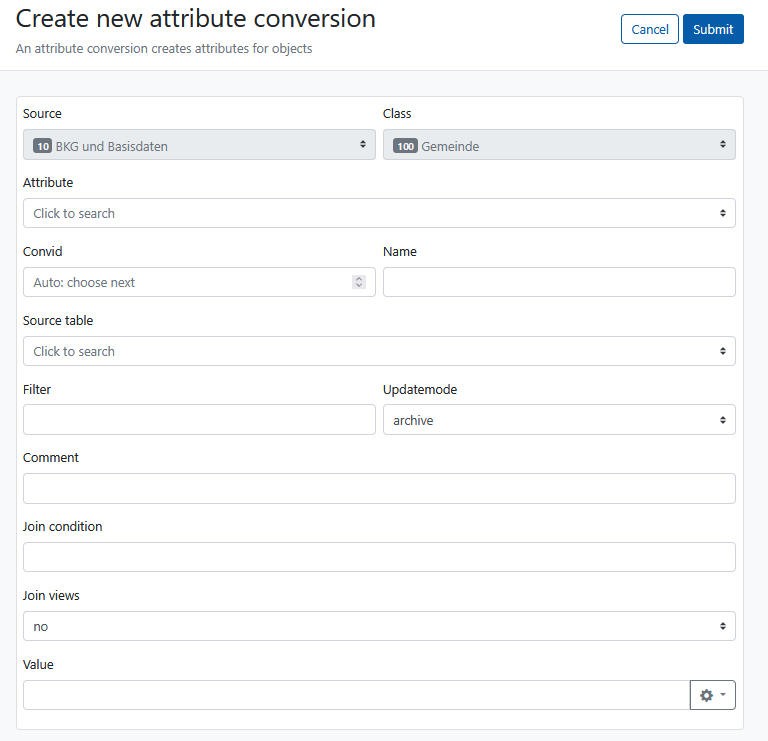Image resolution: width=768 pixels, height=741 pixels.
Task: Focus the Name text field
Action: click(559, 282)
